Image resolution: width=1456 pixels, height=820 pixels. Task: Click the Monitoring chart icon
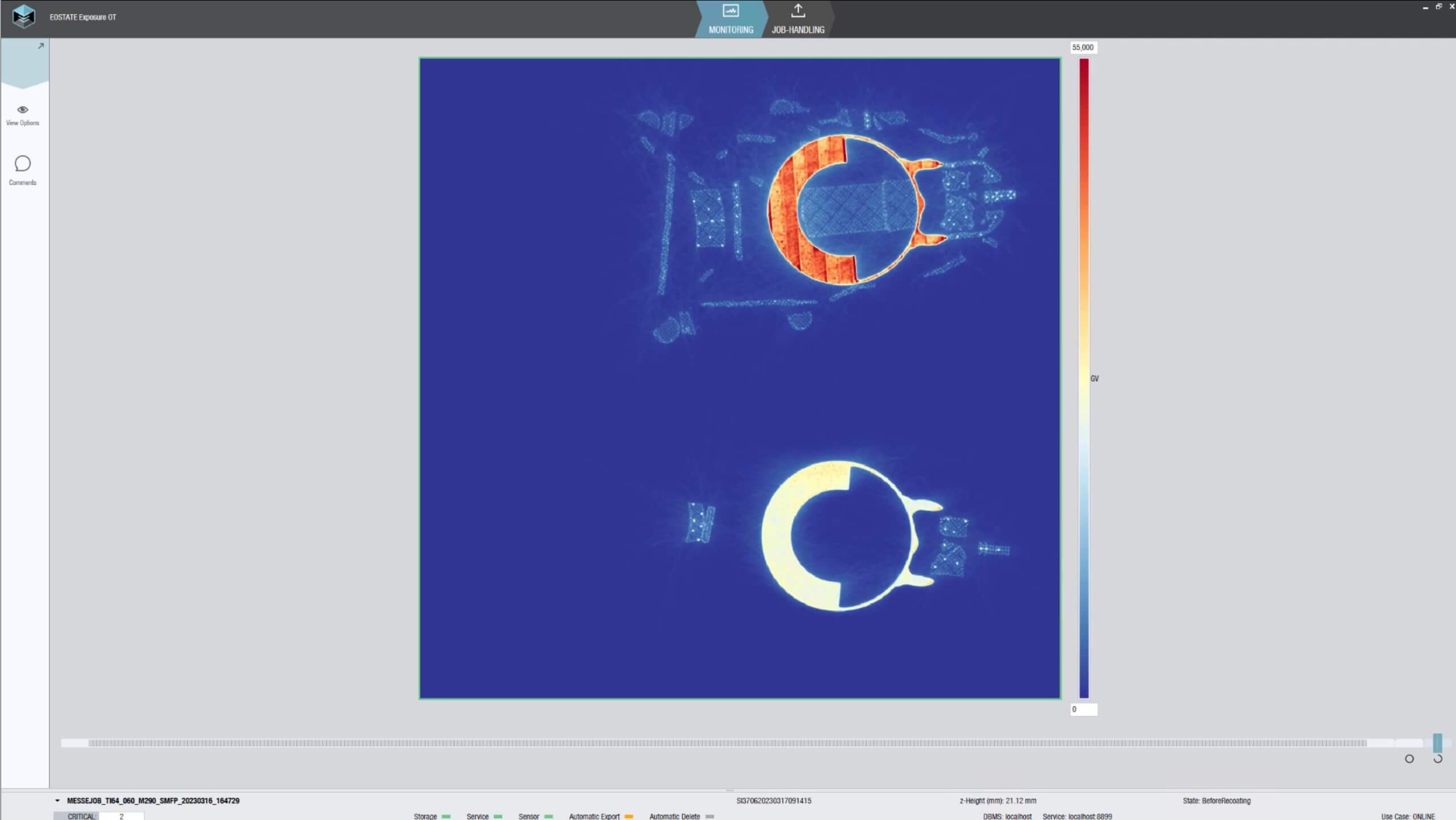(731, 10)
